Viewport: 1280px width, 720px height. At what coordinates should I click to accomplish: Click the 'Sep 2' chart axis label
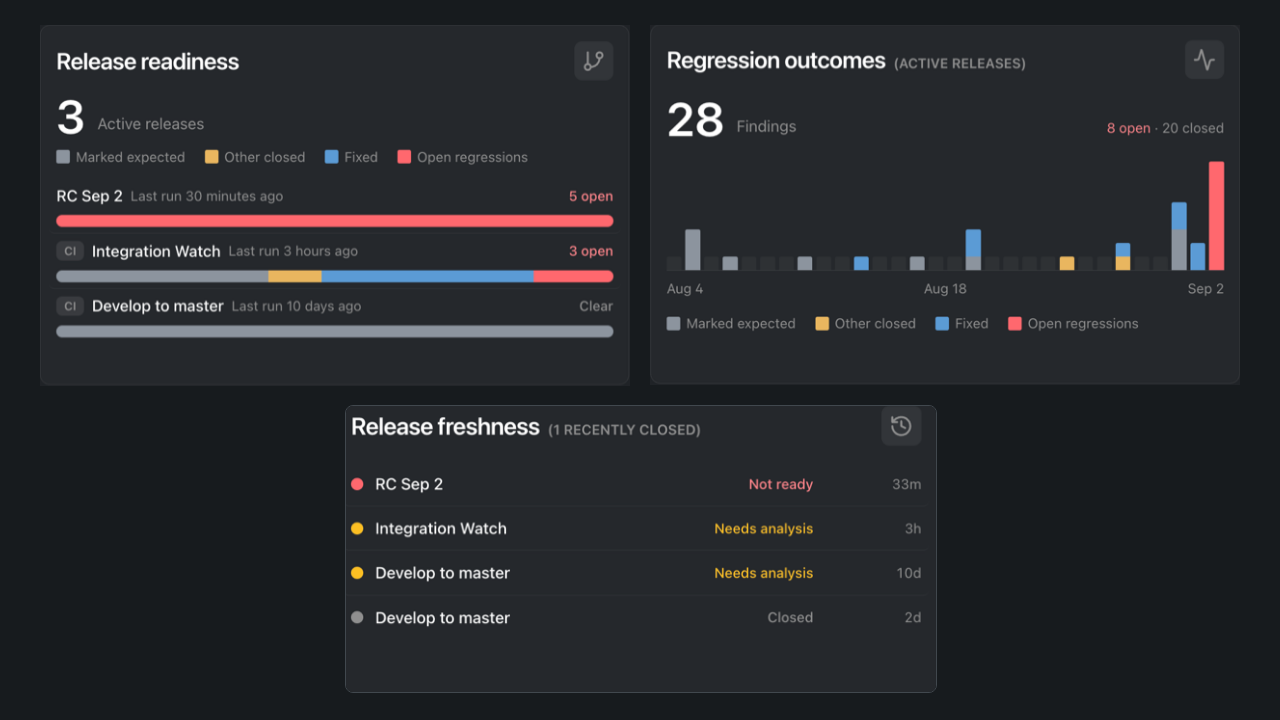coord(1206,289)
